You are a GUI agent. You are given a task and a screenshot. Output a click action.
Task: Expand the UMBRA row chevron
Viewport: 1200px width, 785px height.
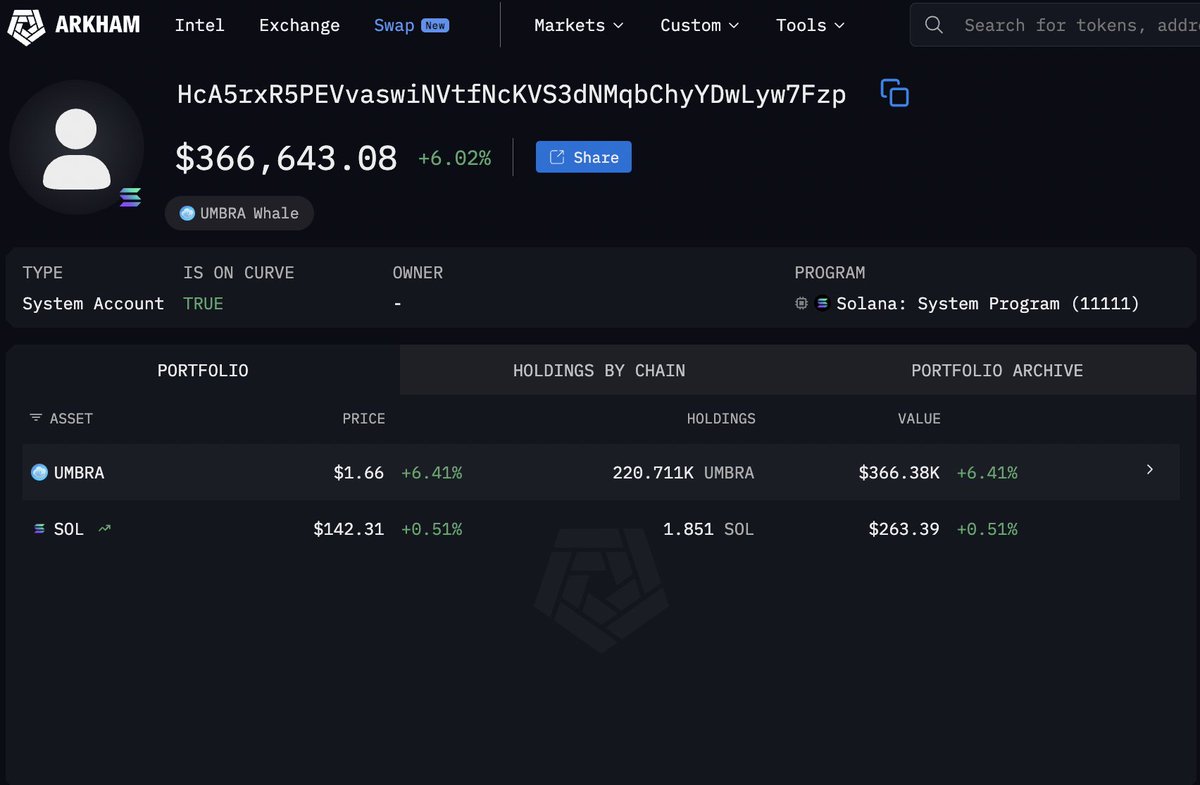pos(1150,469)
